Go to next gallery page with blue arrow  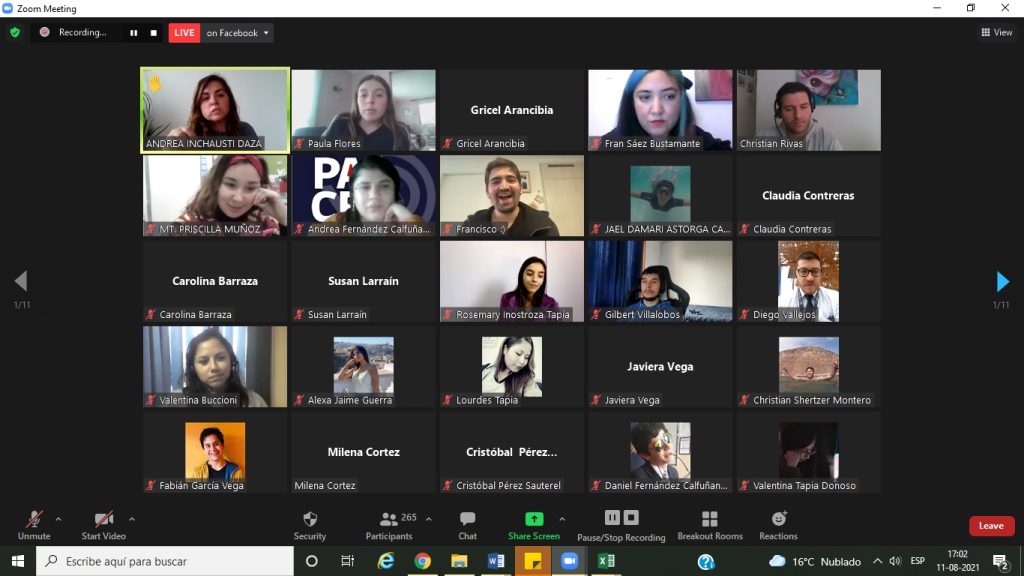(x=1002, y=281)
